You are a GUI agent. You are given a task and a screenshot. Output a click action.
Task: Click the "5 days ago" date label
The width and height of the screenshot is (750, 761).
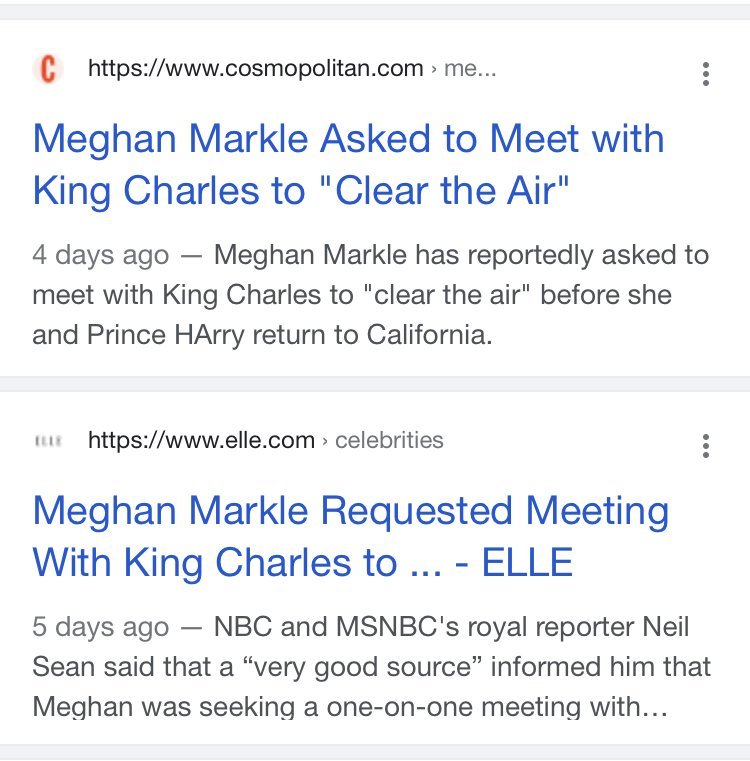point(100,628)
